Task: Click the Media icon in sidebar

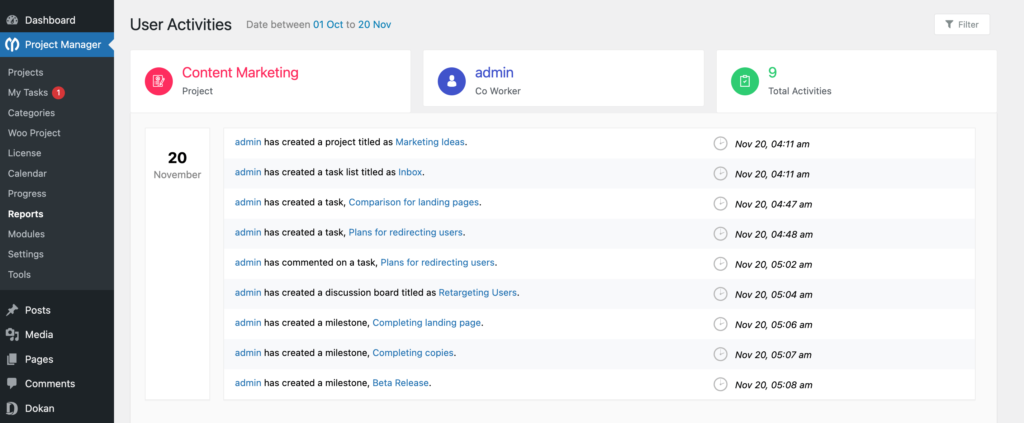Action: pyautogui.click(x=11, y=335)
